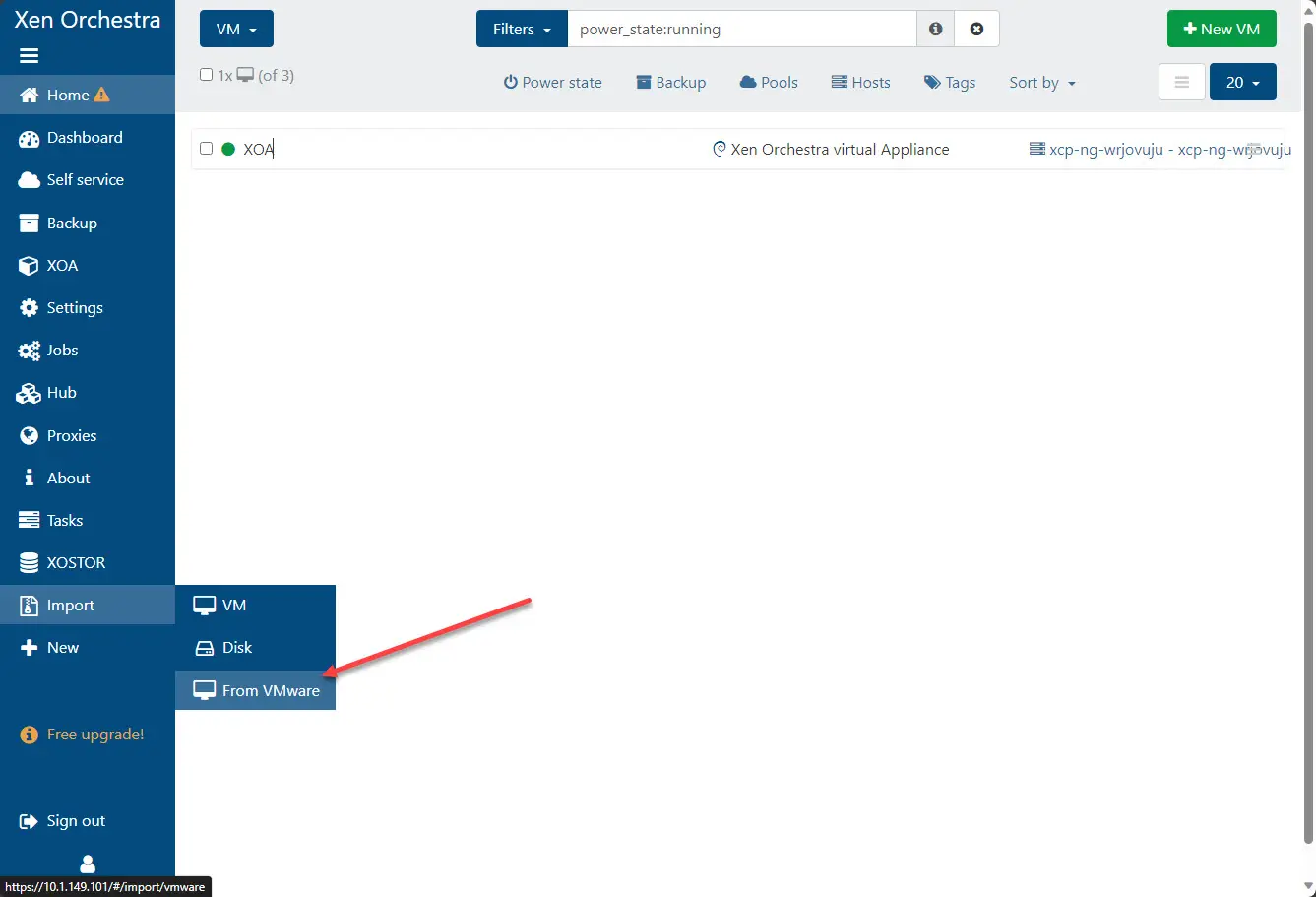Open the Backup section in sidebar

tap(88, 223)
